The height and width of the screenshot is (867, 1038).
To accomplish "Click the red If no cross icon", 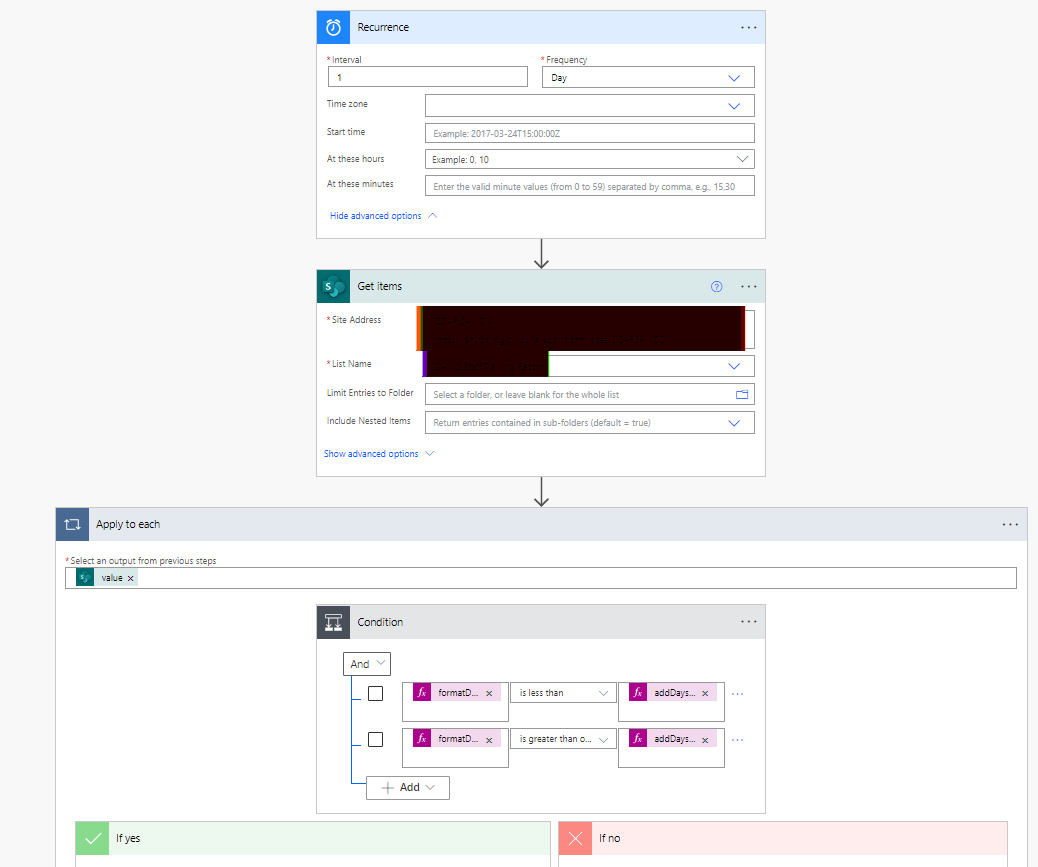I will (x=575, y=839).
